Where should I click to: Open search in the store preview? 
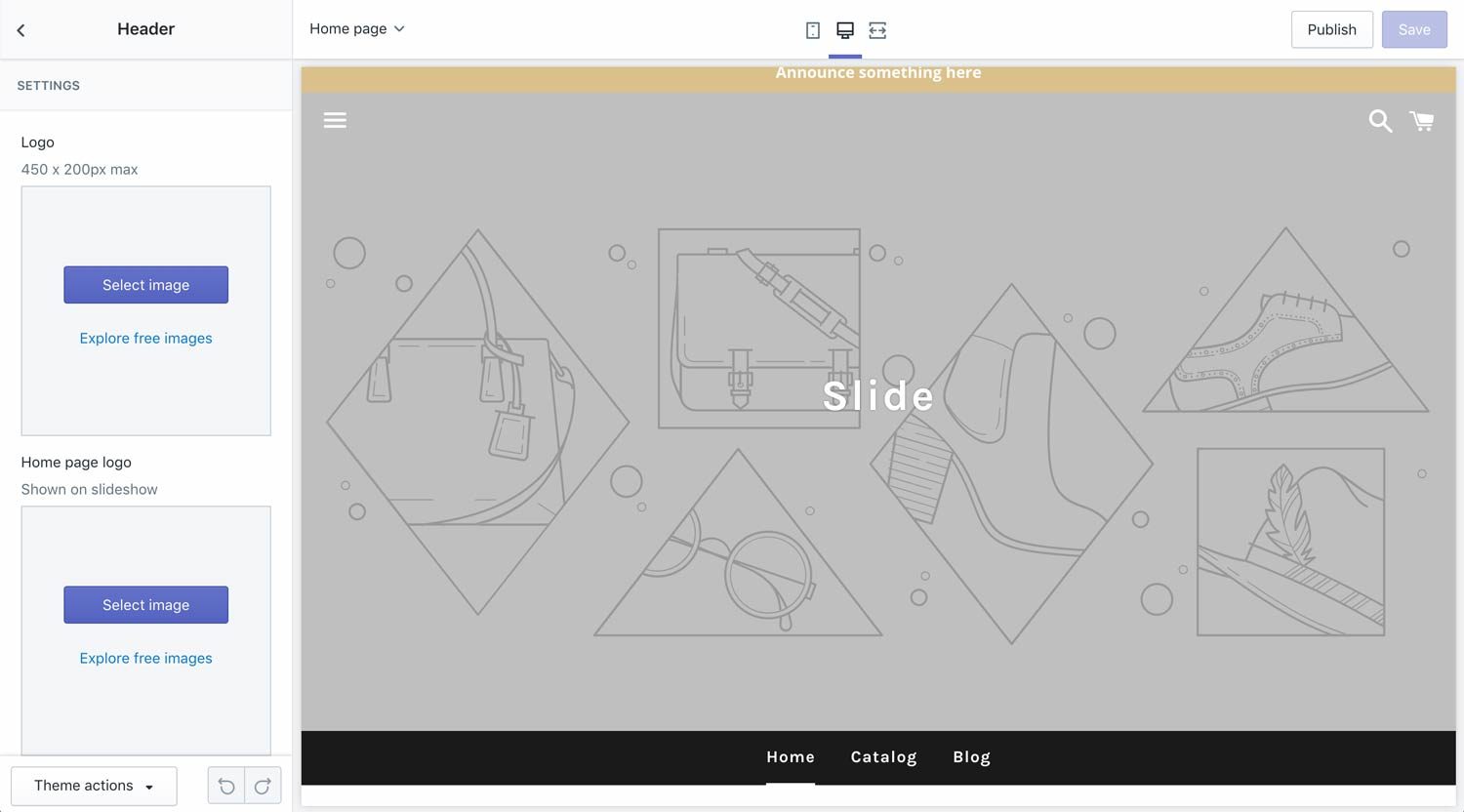click(1380, 120)
